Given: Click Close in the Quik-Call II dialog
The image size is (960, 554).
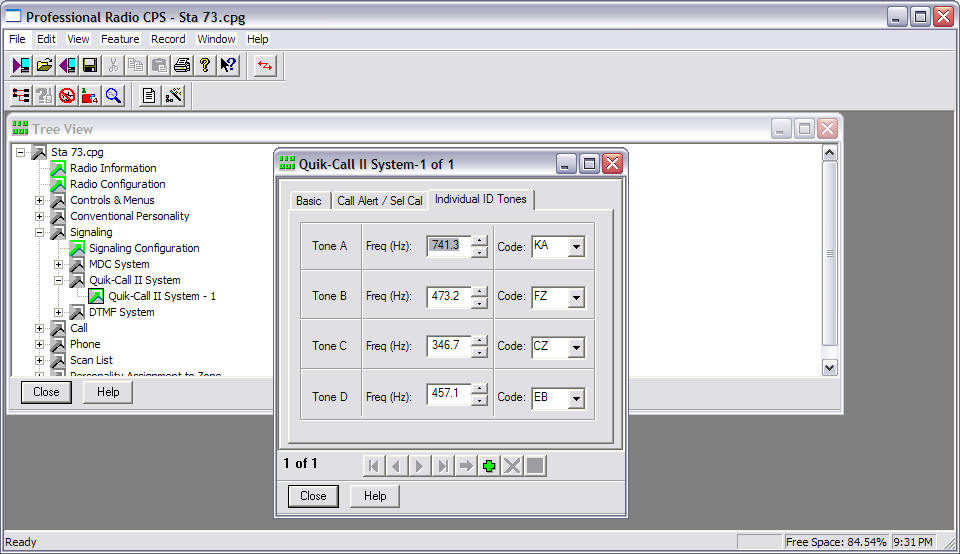Looking at the screenshot, I should (313, 496).
